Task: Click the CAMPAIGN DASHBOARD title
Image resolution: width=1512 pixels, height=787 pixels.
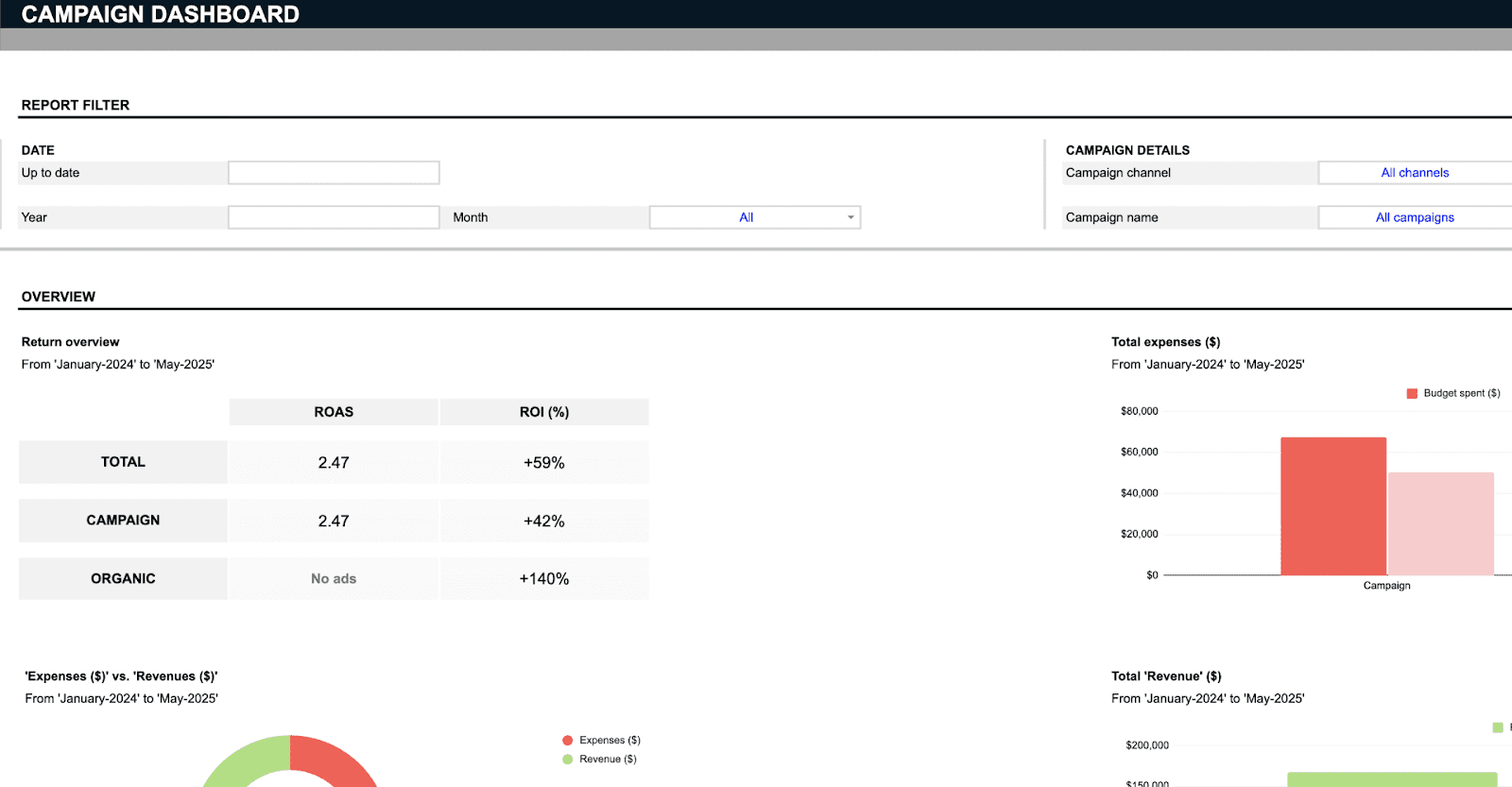Action: pyautogui.click(x=160, y=14)
